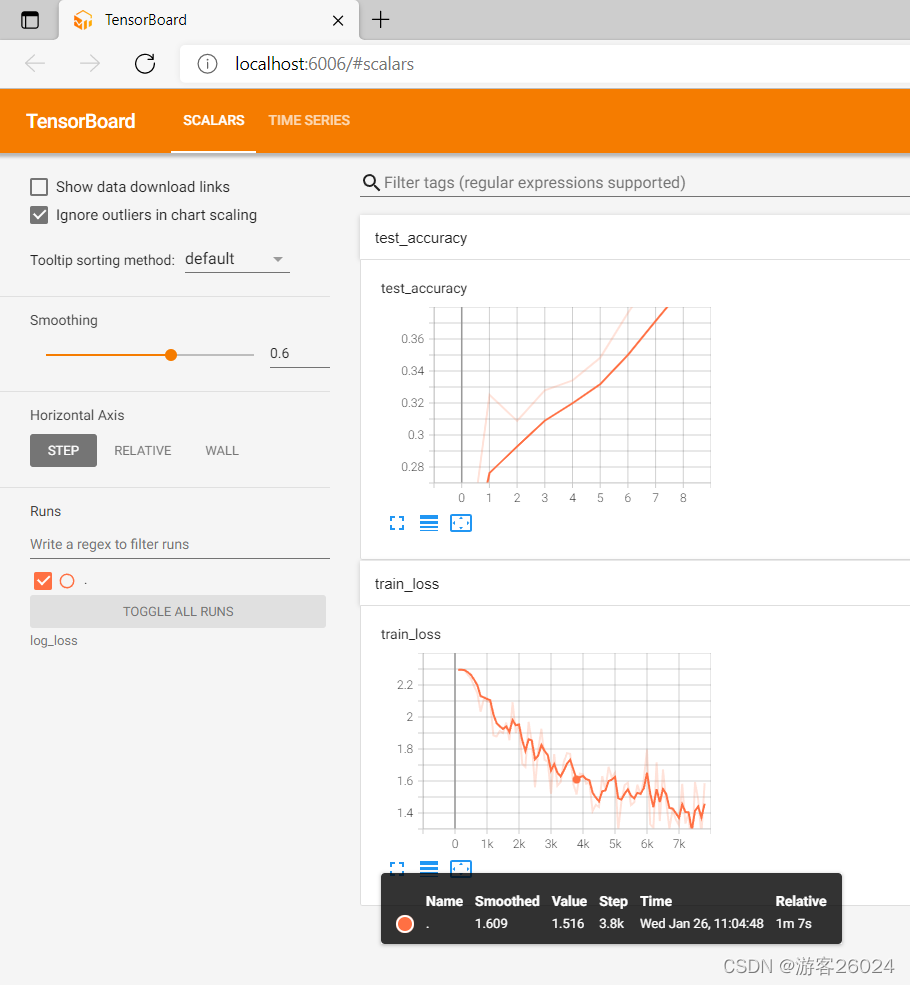Viewport: 910px width, 985px height.
Task: Switch to the SCALARS tab
Action: (214, 121)
